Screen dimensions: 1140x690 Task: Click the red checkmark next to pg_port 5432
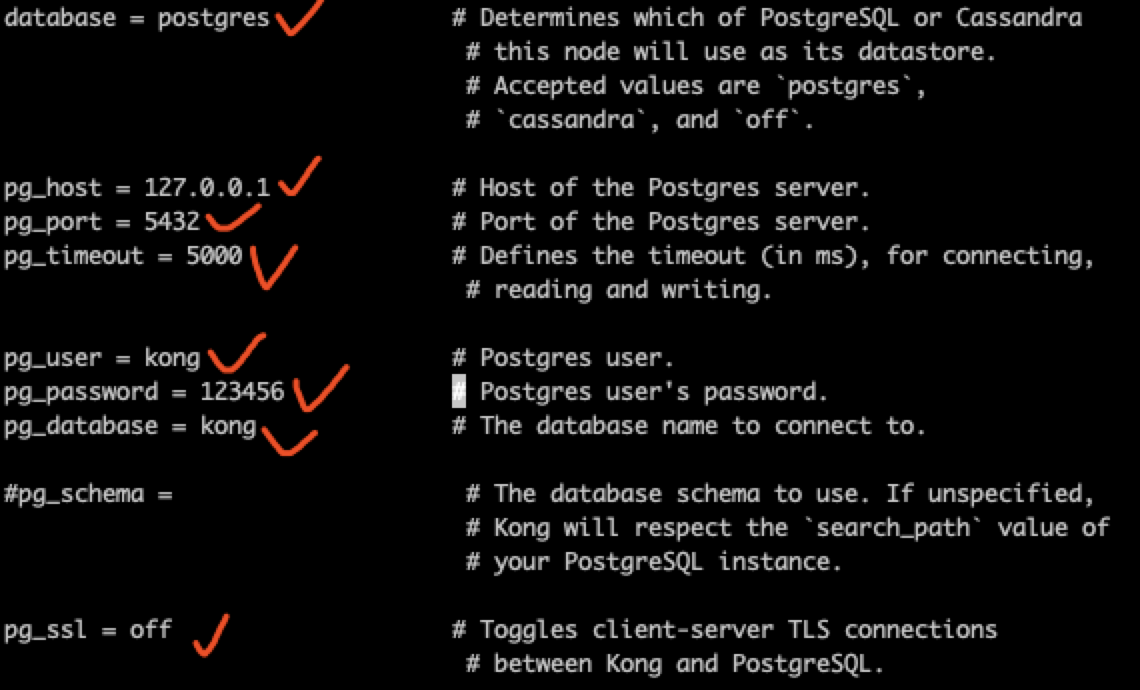click(233, 217)
